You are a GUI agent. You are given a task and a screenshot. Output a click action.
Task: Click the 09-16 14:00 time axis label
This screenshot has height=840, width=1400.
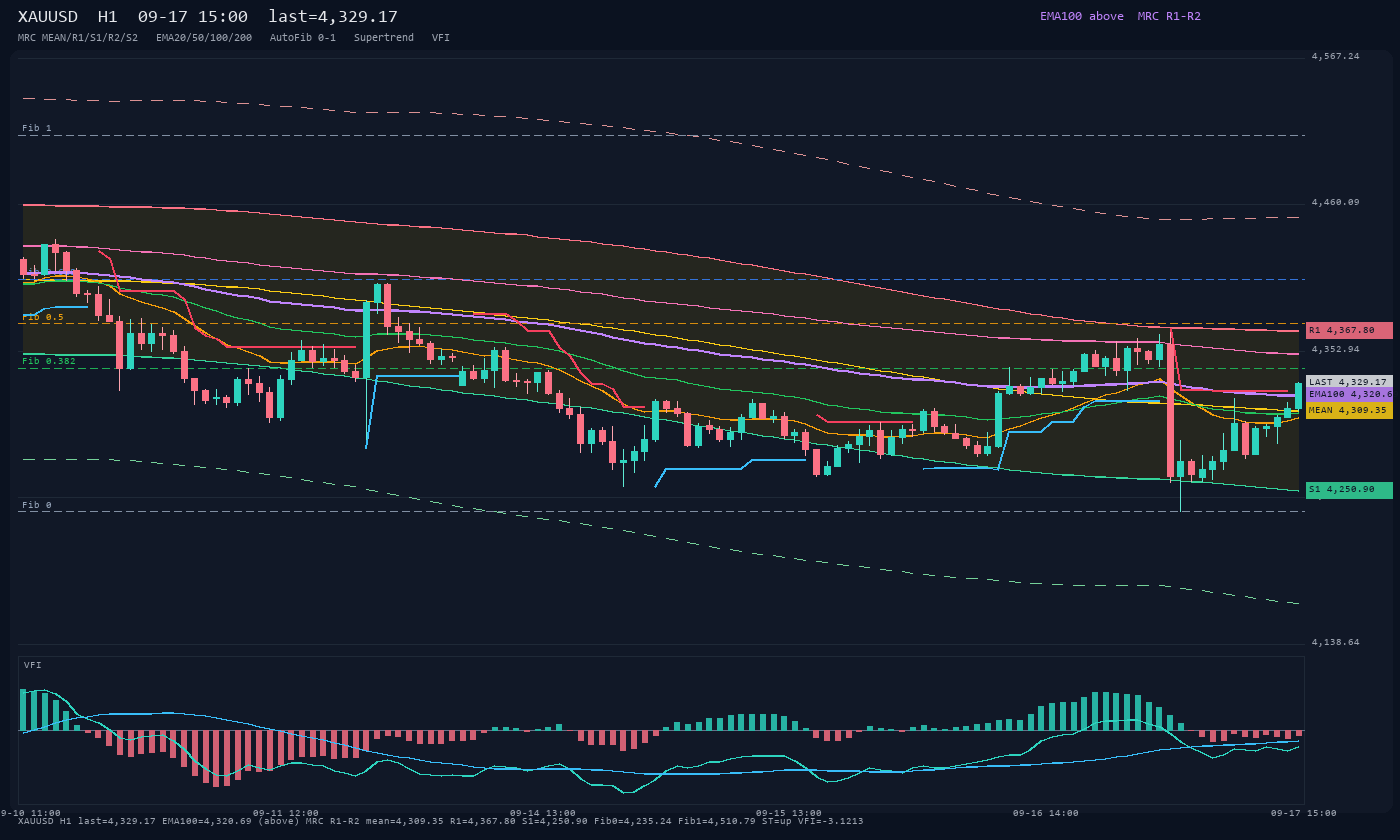[x=1045, y=813]
